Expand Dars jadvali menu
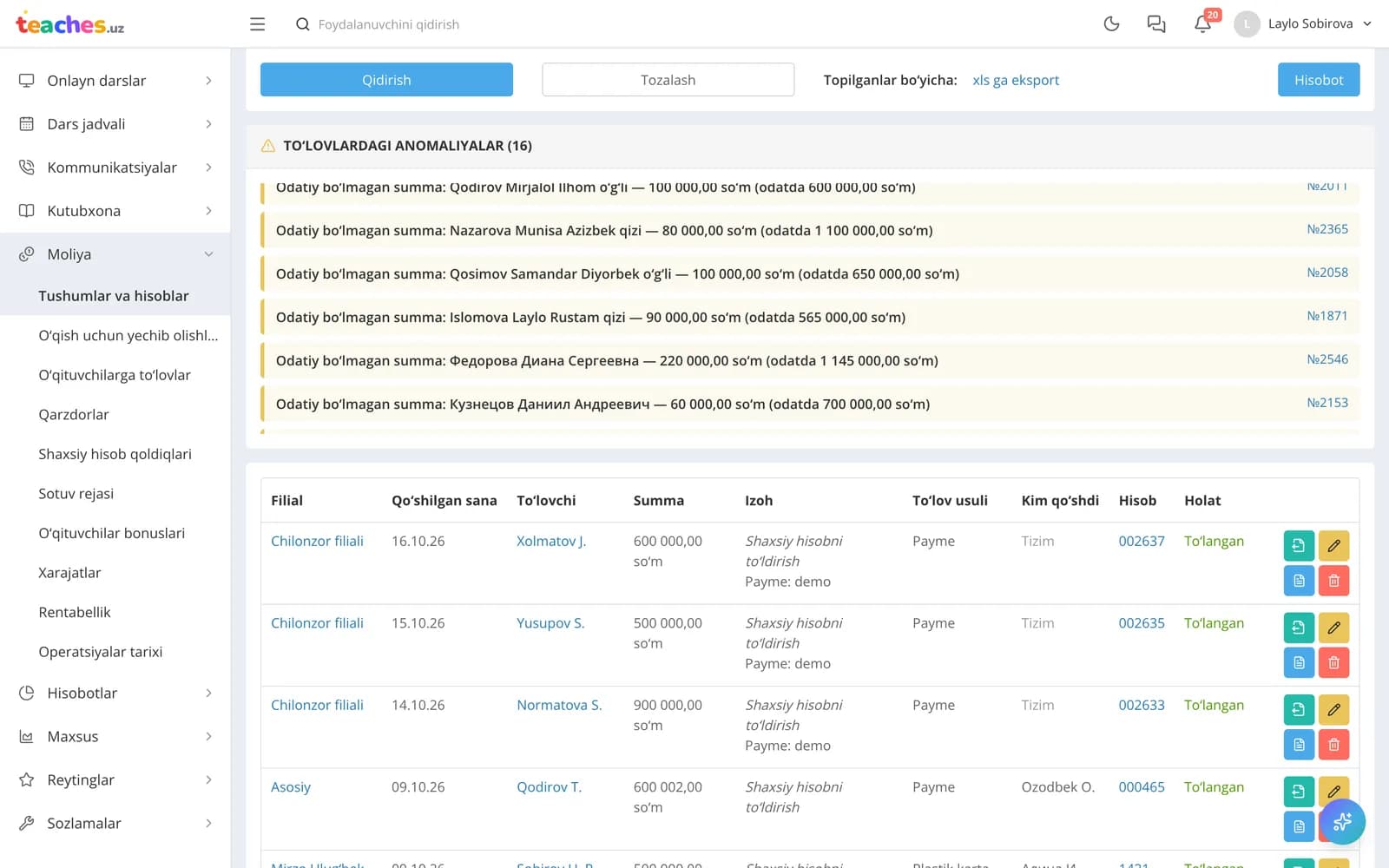The width and height of the screenshot is (1389, 868). 115,124
